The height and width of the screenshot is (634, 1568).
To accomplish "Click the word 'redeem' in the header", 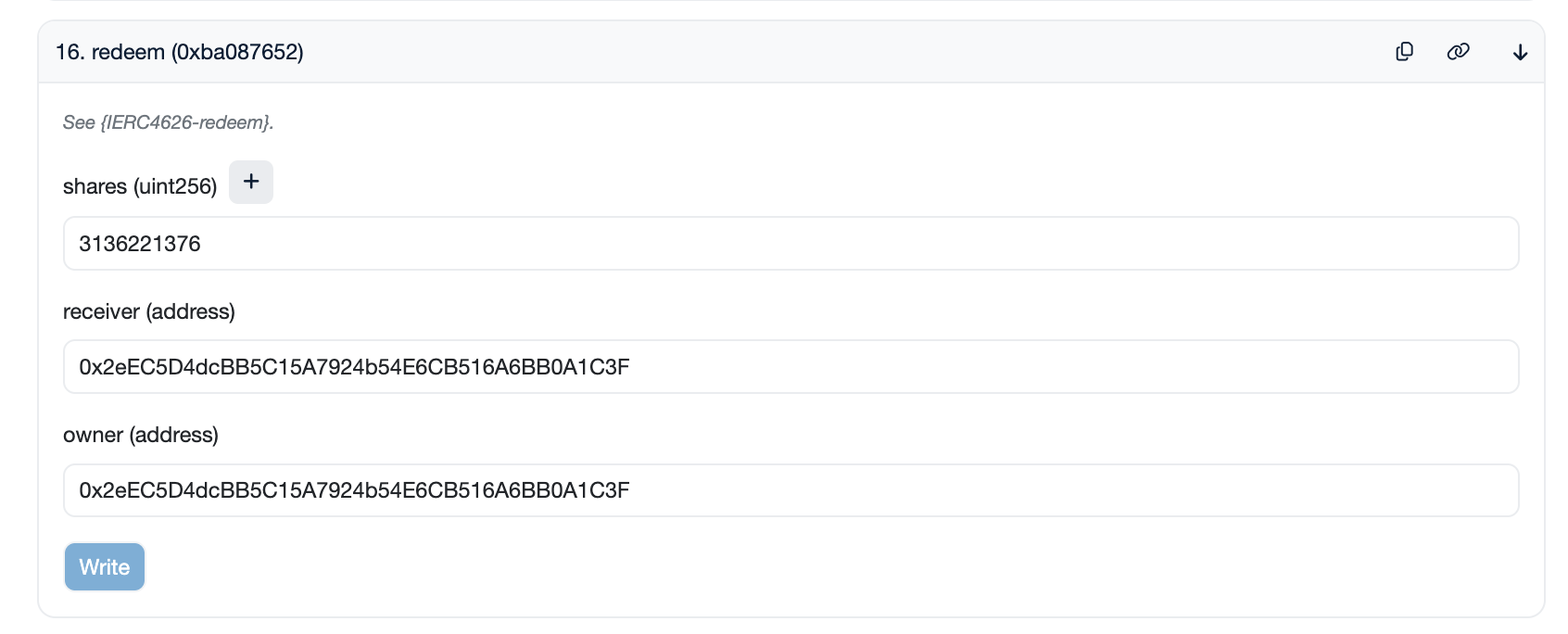I will pyautogui.click(x=128, y=52).
